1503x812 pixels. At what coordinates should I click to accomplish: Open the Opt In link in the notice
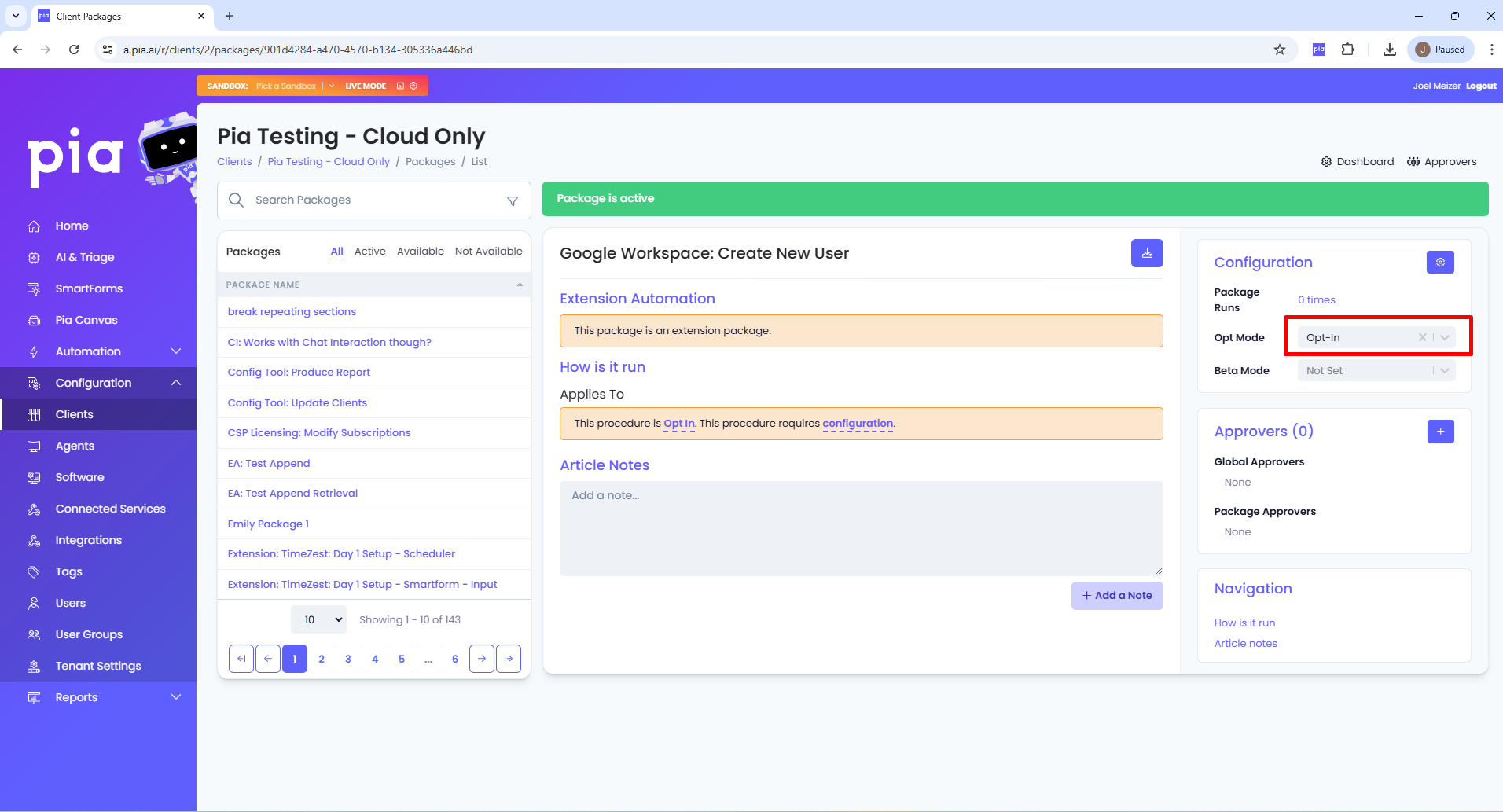click(679, 424)
